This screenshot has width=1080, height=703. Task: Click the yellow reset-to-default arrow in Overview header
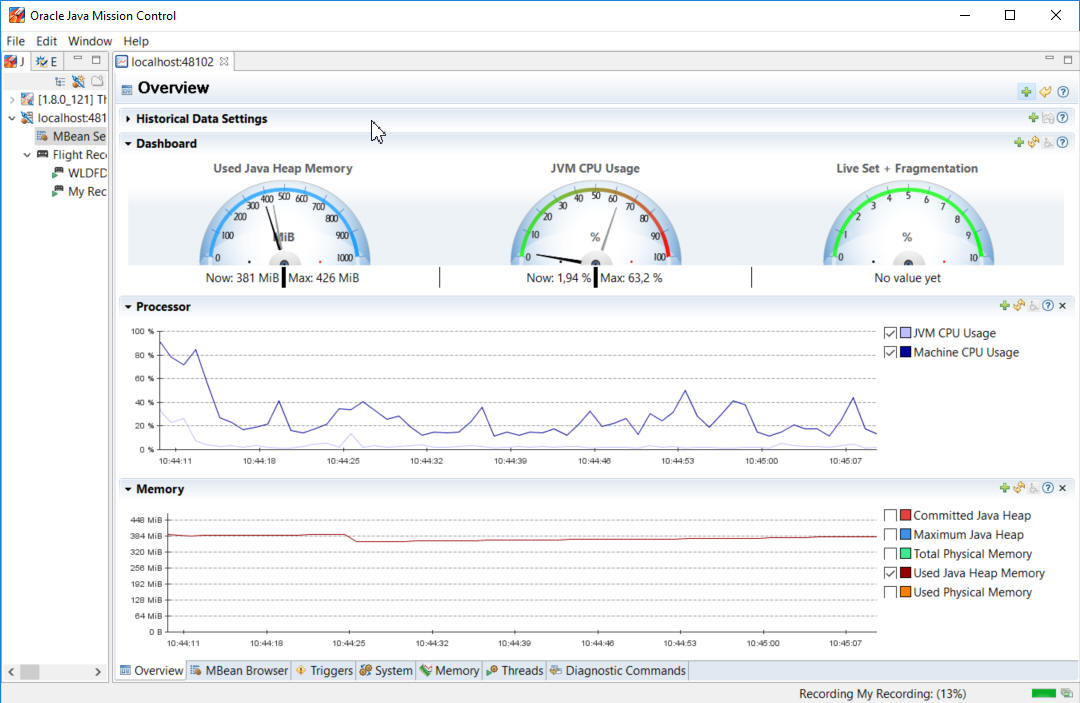[1046, 92]
